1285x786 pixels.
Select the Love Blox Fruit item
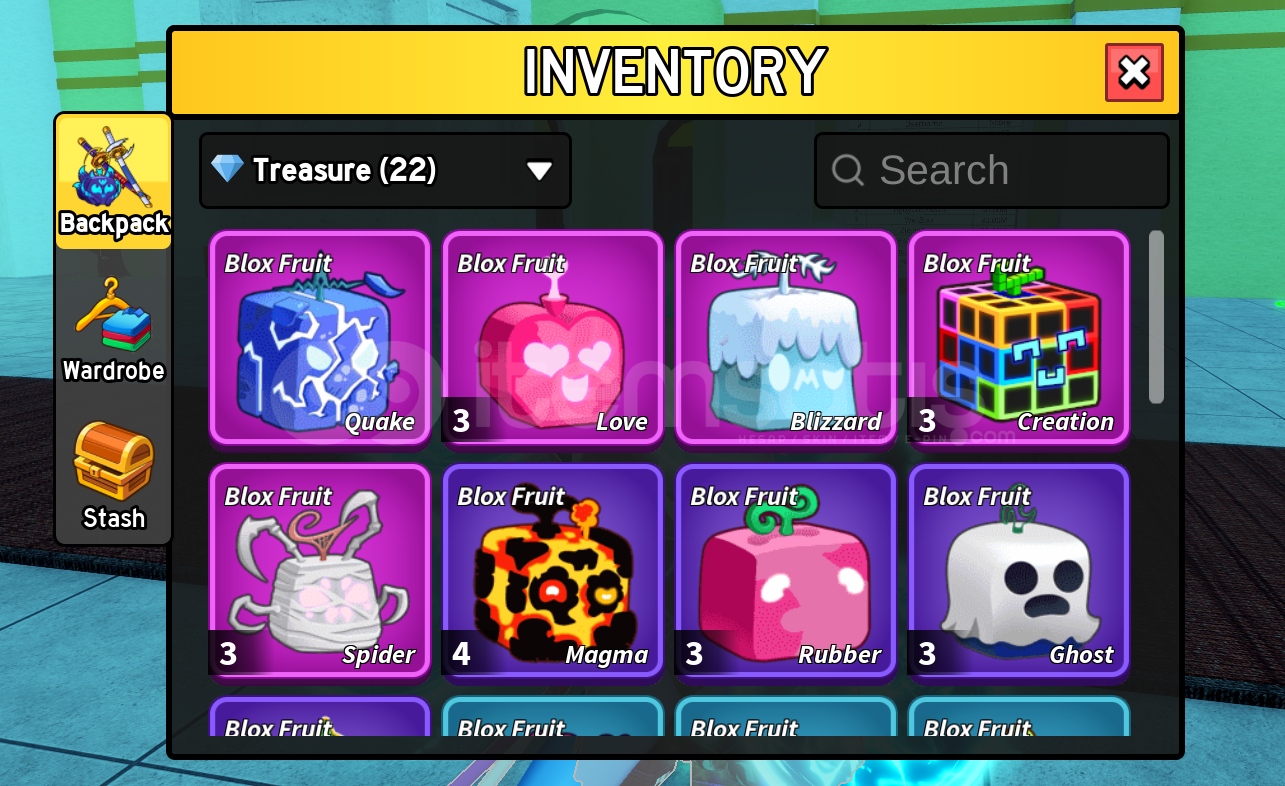(553, 338)
